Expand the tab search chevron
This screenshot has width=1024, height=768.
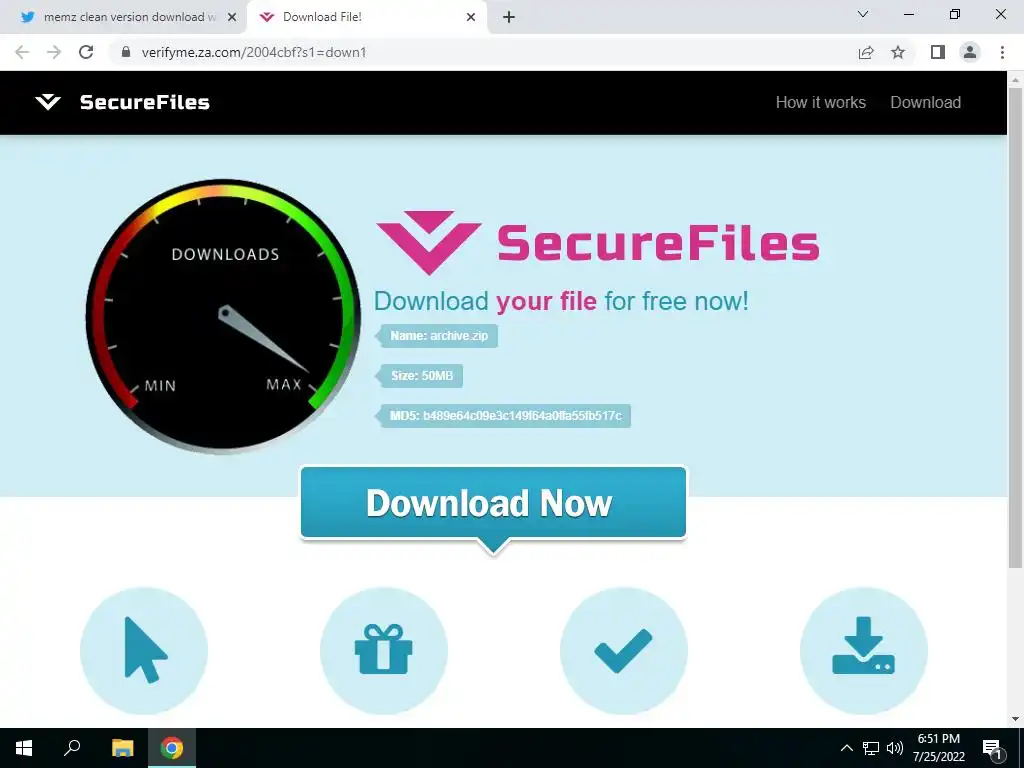(x=863, y=14)
